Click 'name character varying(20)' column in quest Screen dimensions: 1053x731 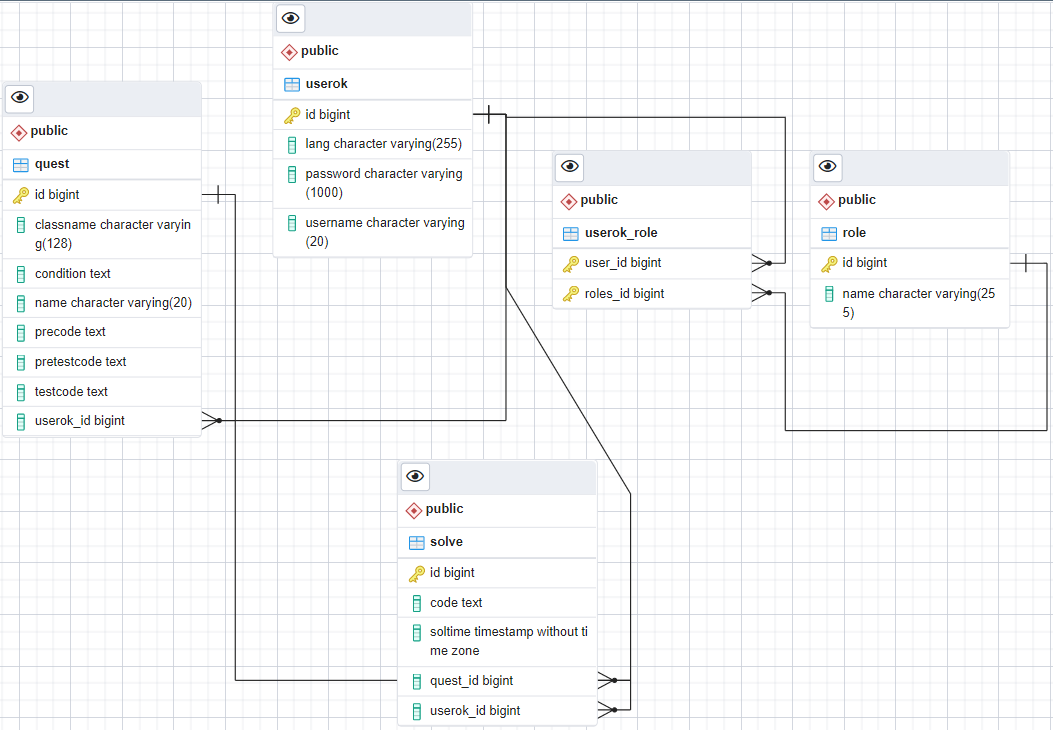(x=113, y=303)
